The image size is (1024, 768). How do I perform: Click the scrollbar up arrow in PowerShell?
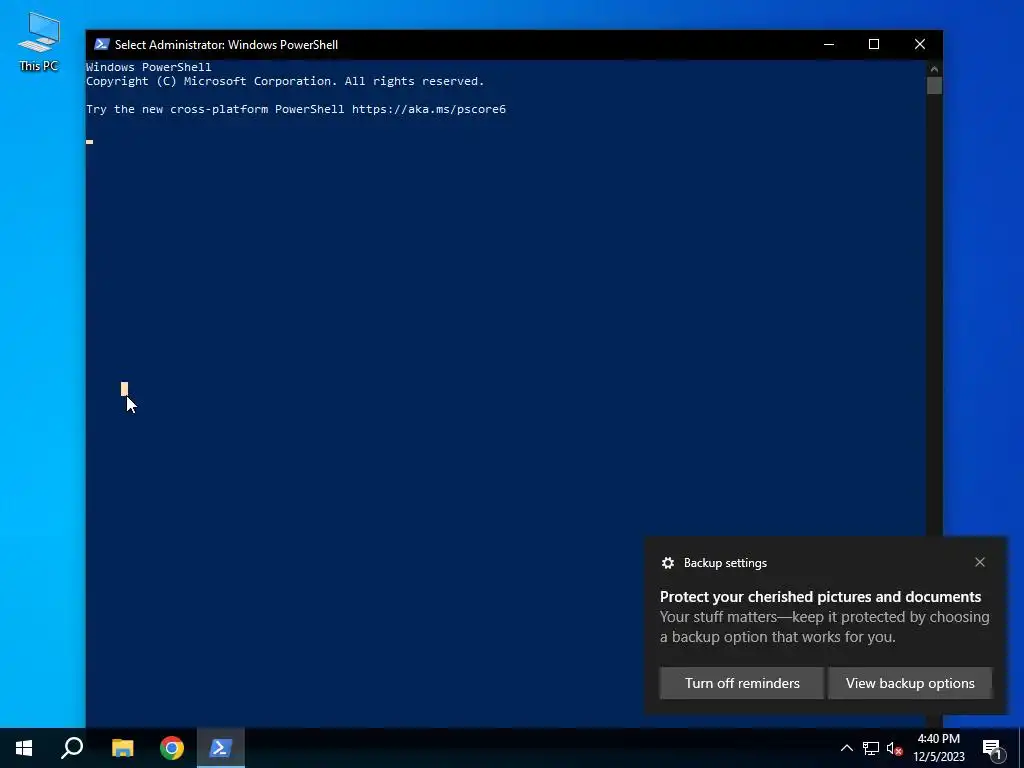coord(934,69)
